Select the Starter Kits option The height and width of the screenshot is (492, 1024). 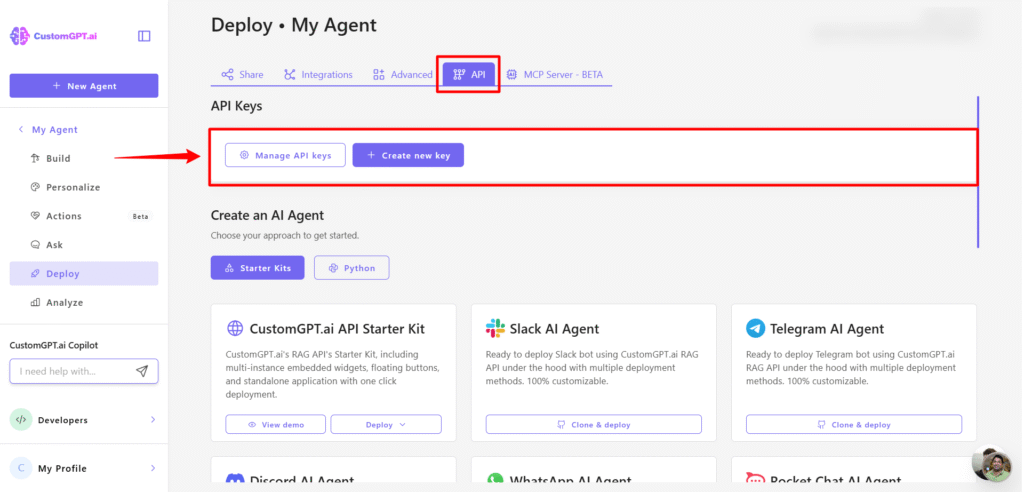pyautogui.click(x=257, y=268)
